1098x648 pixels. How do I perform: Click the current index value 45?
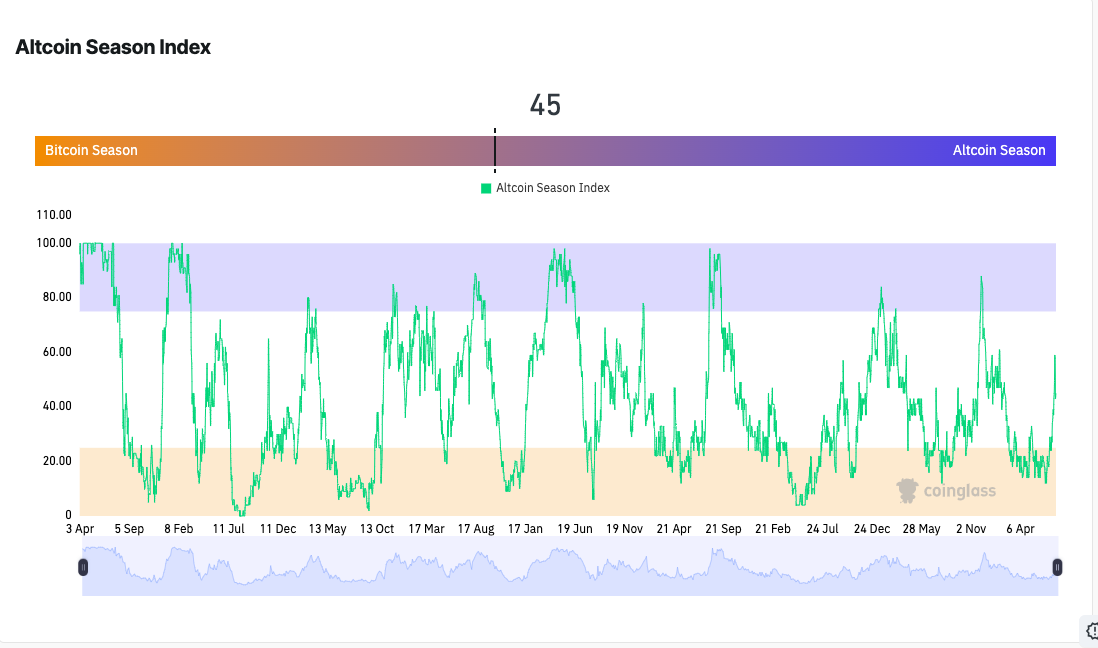[545, 105]
